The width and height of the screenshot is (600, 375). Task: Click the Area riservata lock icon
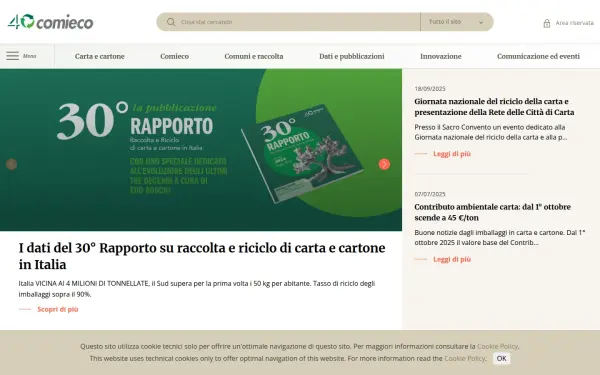coord(547,23)
